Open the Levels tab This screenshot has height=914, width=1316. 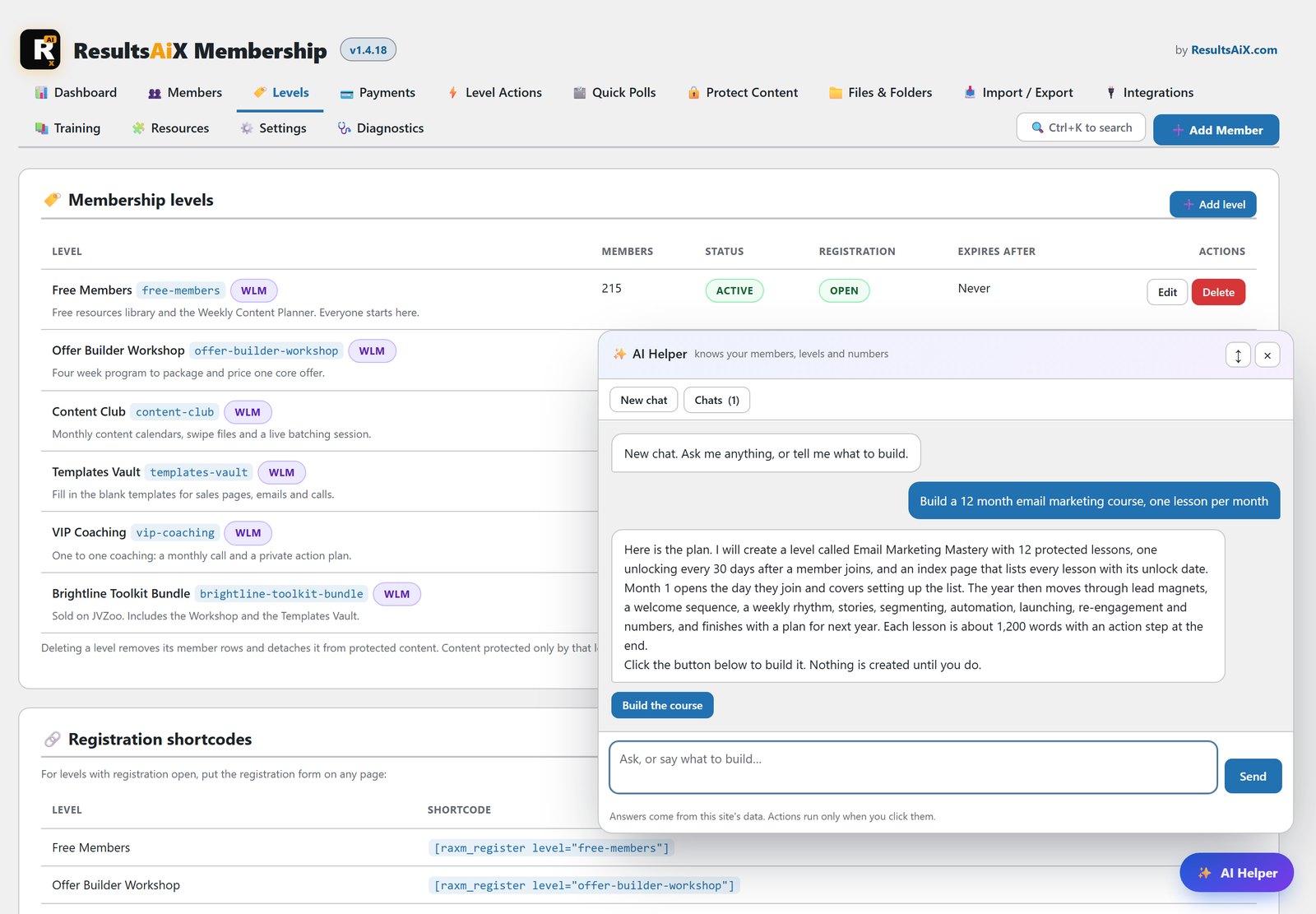[x=280, y=93]
